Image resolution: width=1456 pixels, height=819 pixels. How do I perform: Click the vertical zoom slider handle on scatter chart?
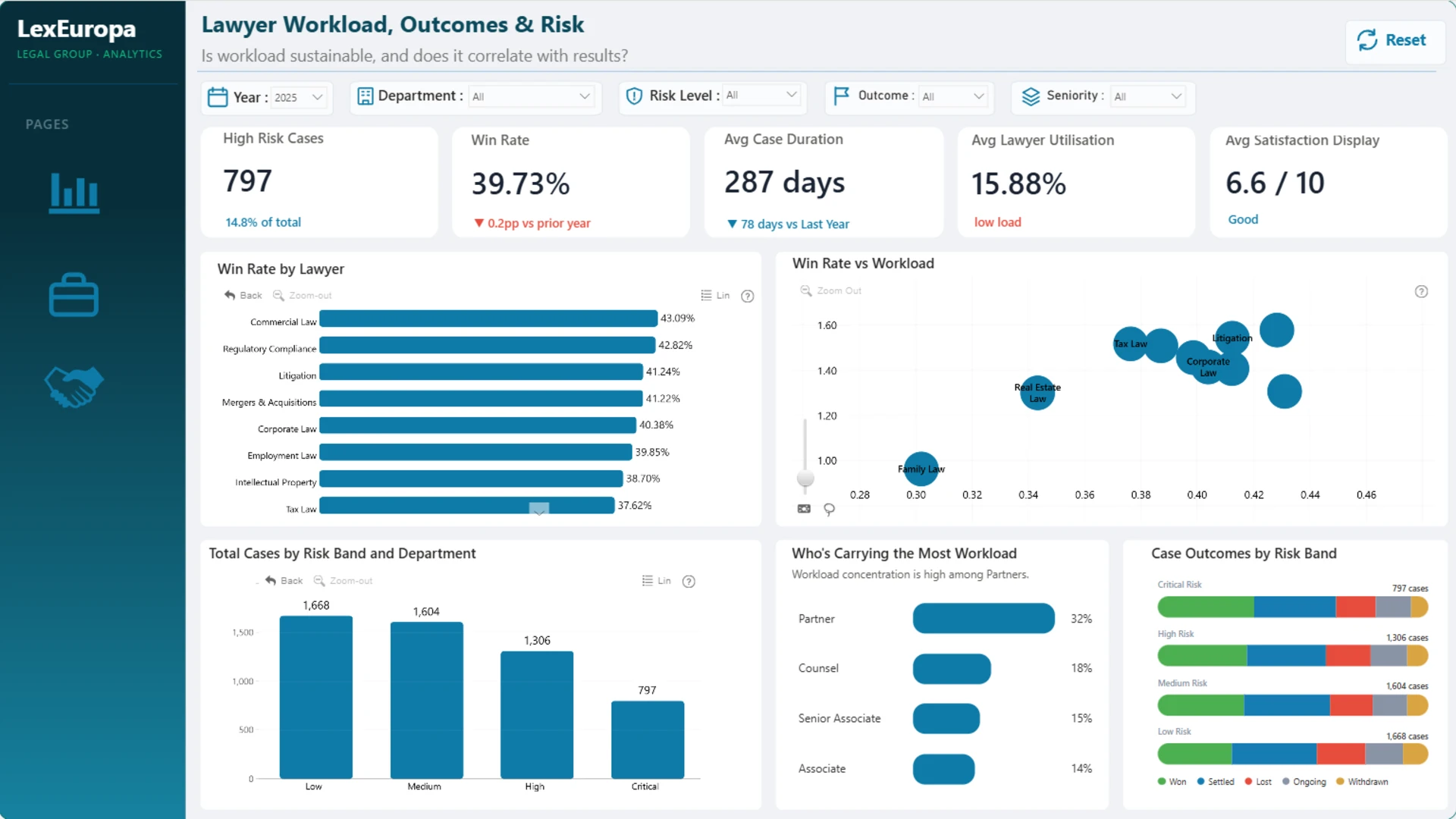click(805, 479)
